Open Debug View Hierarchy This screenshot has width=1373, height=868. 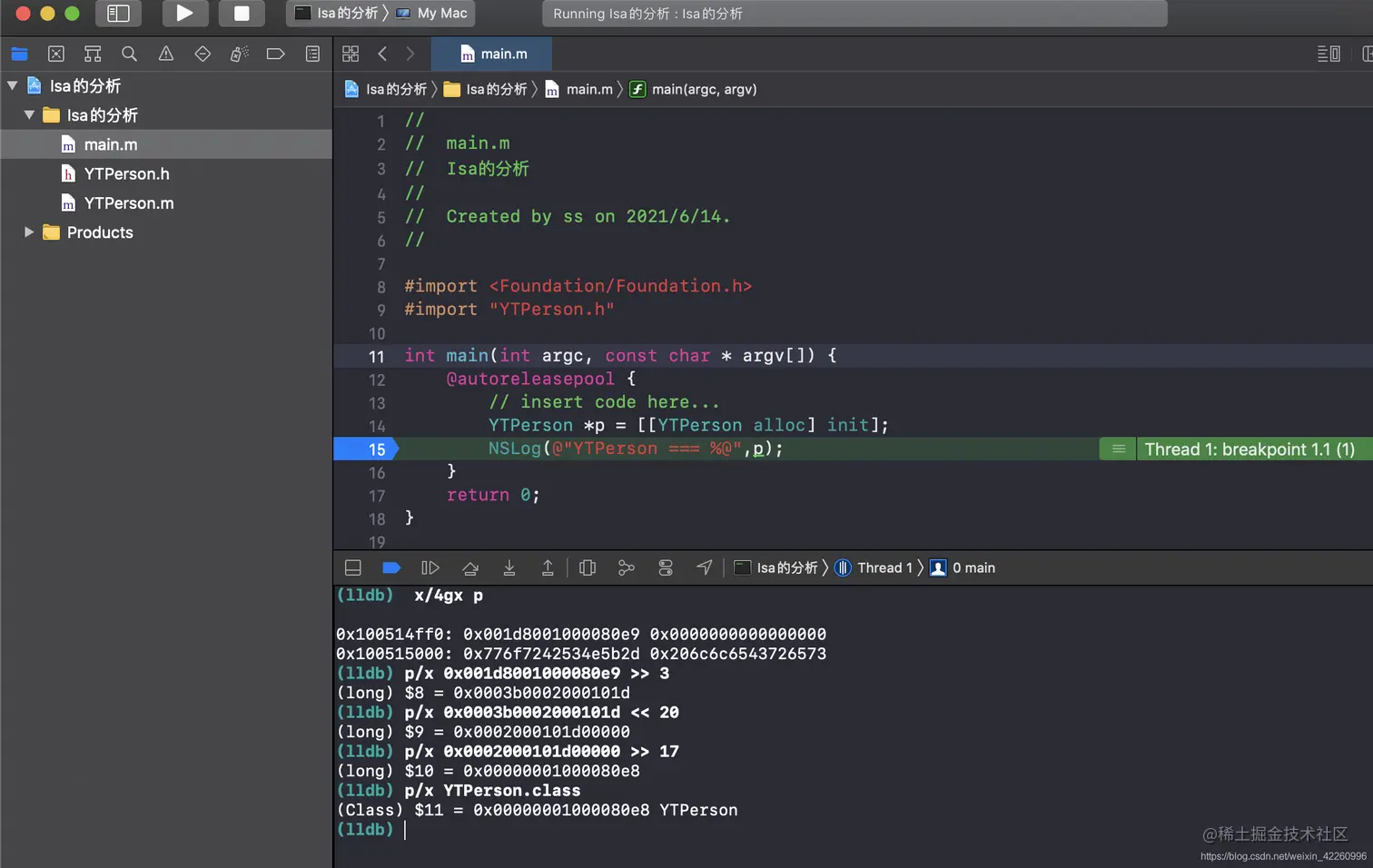[x=588, y=567]
